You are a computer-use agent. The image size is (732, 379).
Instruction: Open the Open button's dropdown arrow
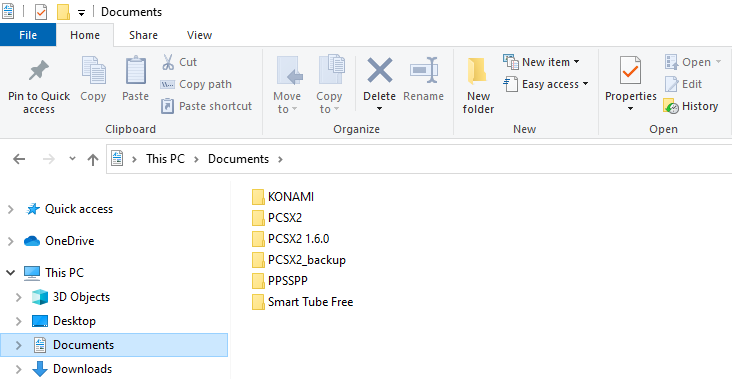click(718, 62)
